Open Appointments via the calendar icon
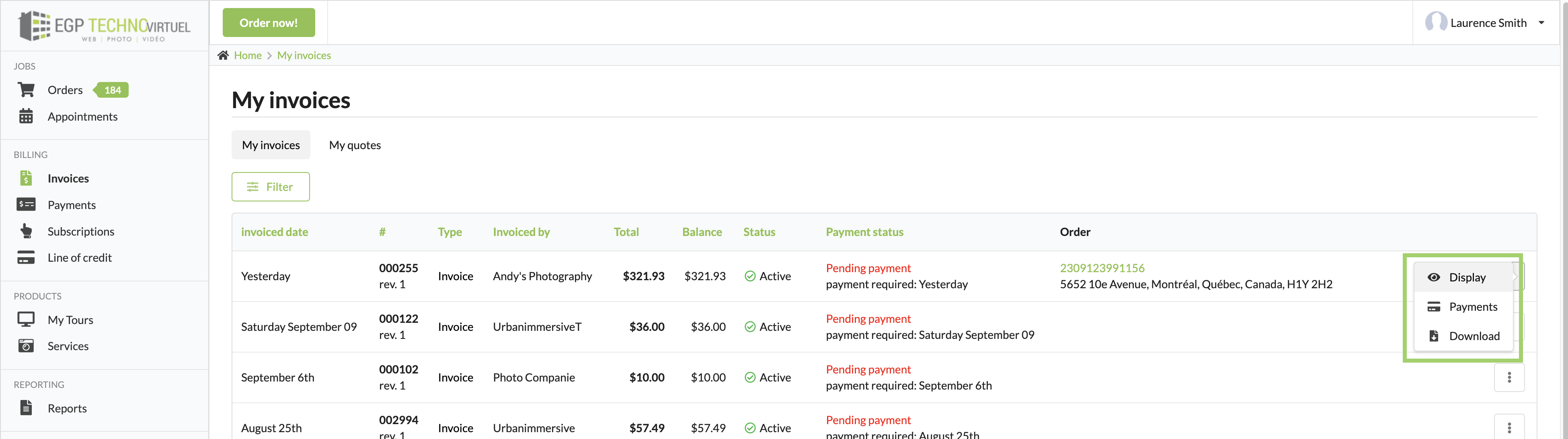This screenshot has height=439, width=1568. tap(26, 116)
